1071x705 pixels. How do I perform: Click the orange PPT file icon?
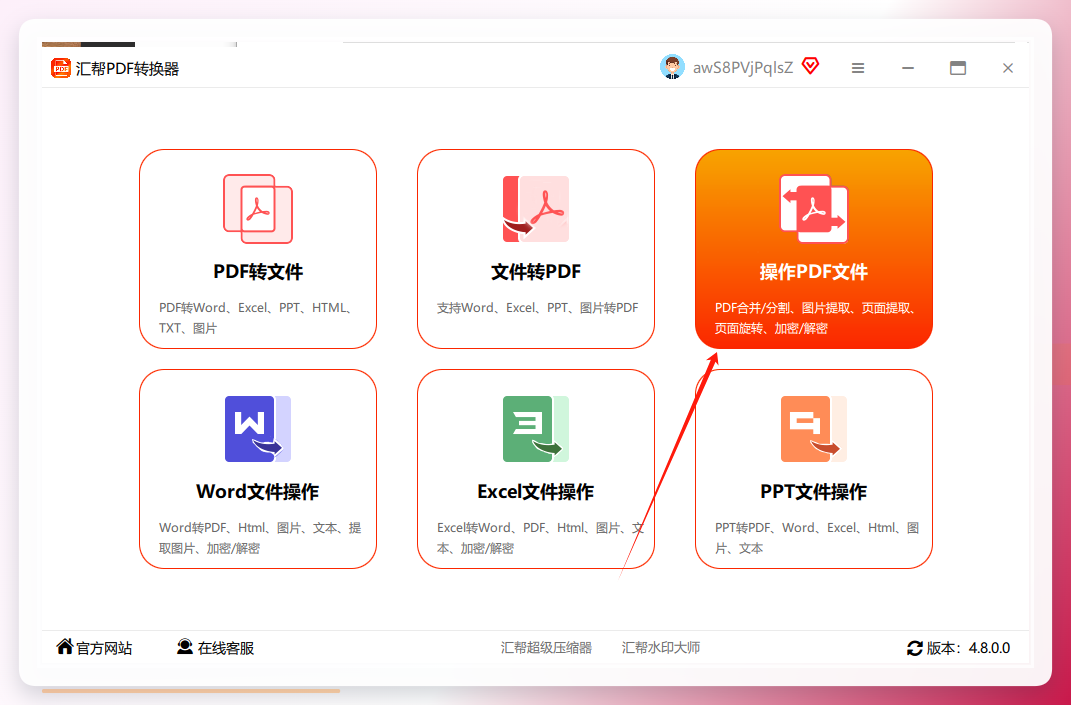click(x=813, y=429)
